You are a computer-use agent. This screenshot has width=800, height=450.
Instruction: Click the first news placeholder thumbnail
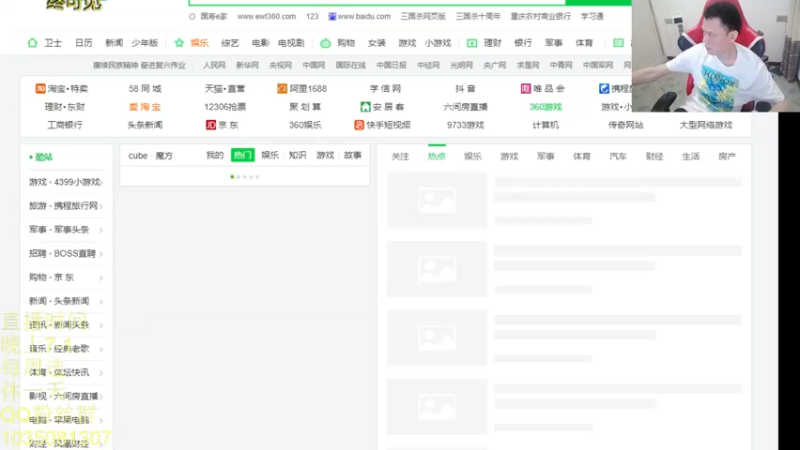tap(437, 200)
